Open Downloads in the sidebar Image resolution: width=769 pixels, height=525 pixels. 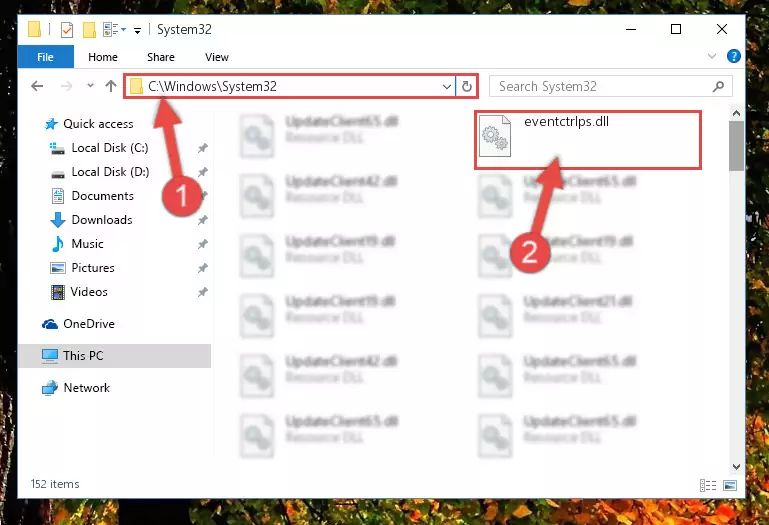[102, 220]
